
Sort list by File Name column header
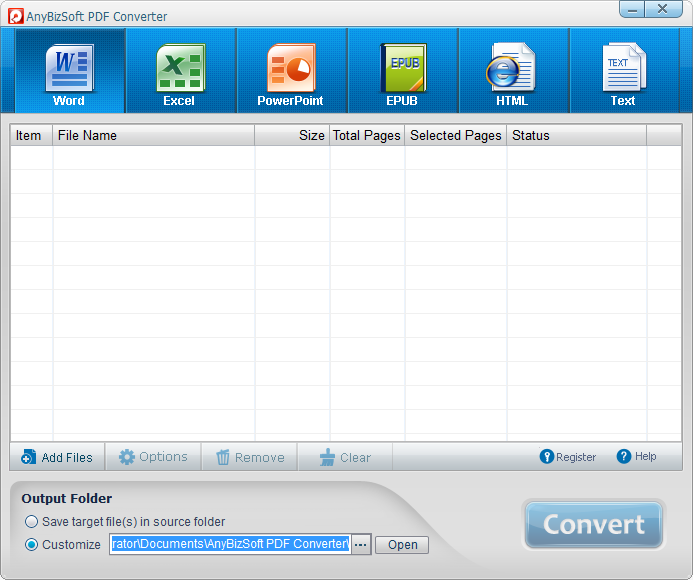[x=153, y=136]
